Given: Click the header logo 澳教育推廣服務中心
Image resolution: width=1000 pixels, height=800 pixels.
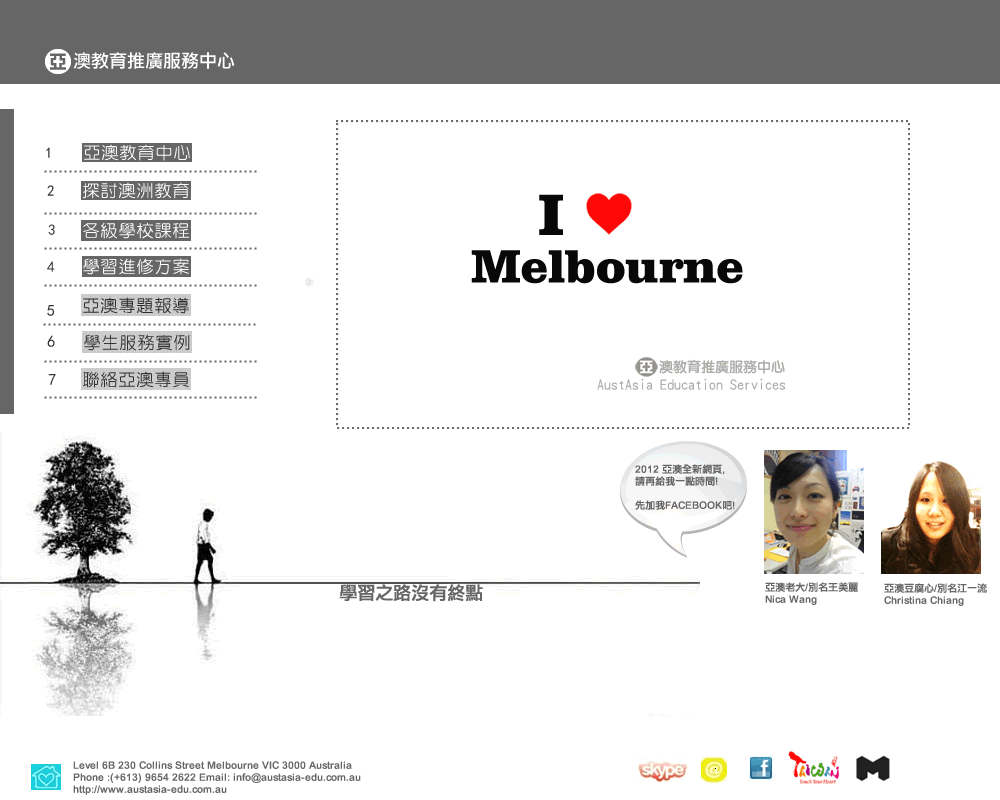Looking at the screenshot, I should [140, 61].
